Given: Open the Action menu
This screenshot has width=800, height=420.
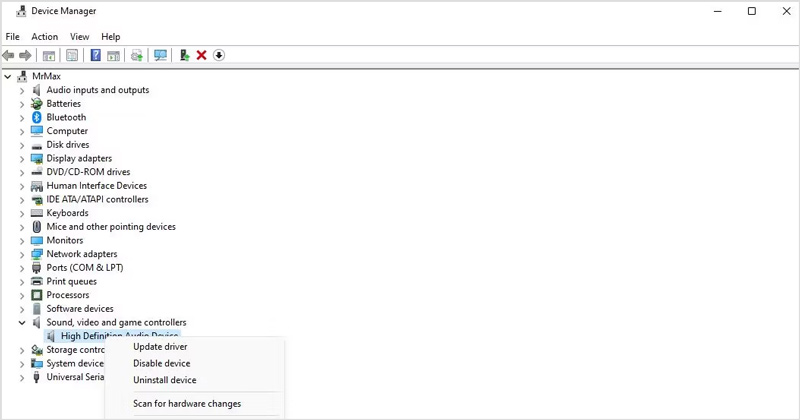Looking at the screenshot, I should tap(44, 37).
